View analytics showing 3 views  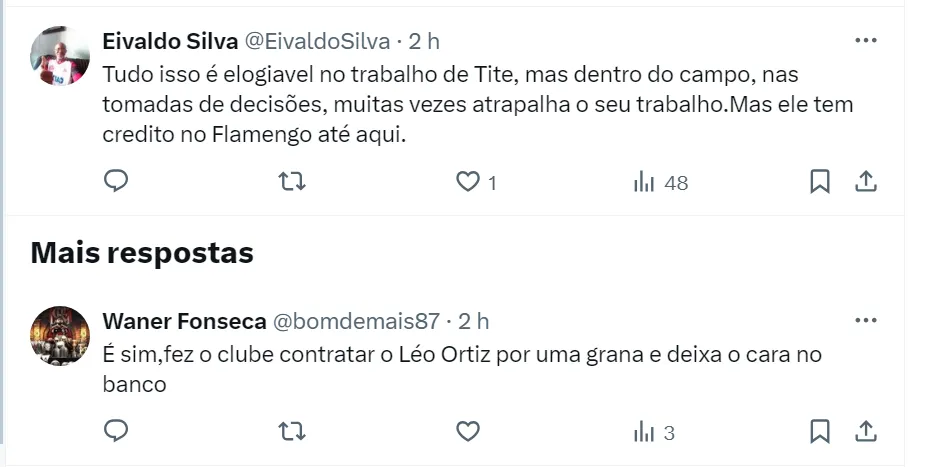click(x=654, y=433)
